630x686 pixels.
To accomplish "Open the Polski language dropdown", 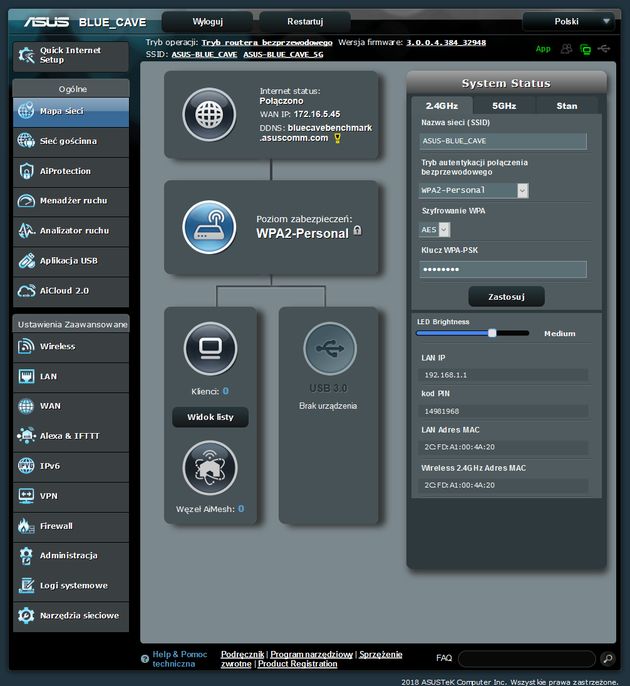I will pos(571,21).
